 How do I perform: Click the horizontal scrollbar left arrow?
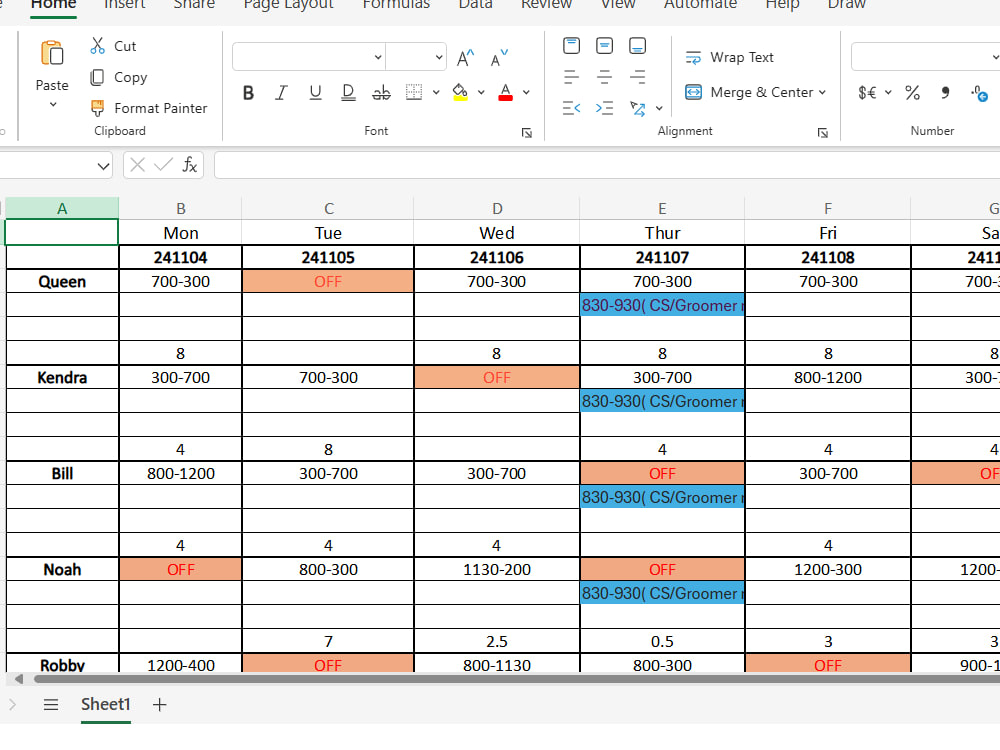click(x=19, y=679)
